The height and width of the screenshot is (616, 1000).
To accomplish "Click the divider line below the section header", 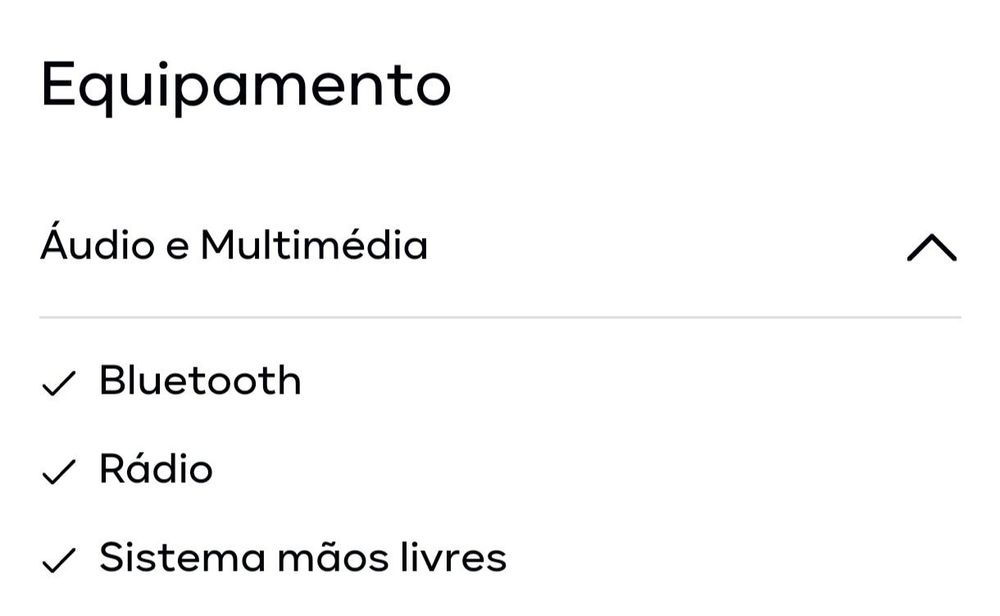I will click(500, 317).
